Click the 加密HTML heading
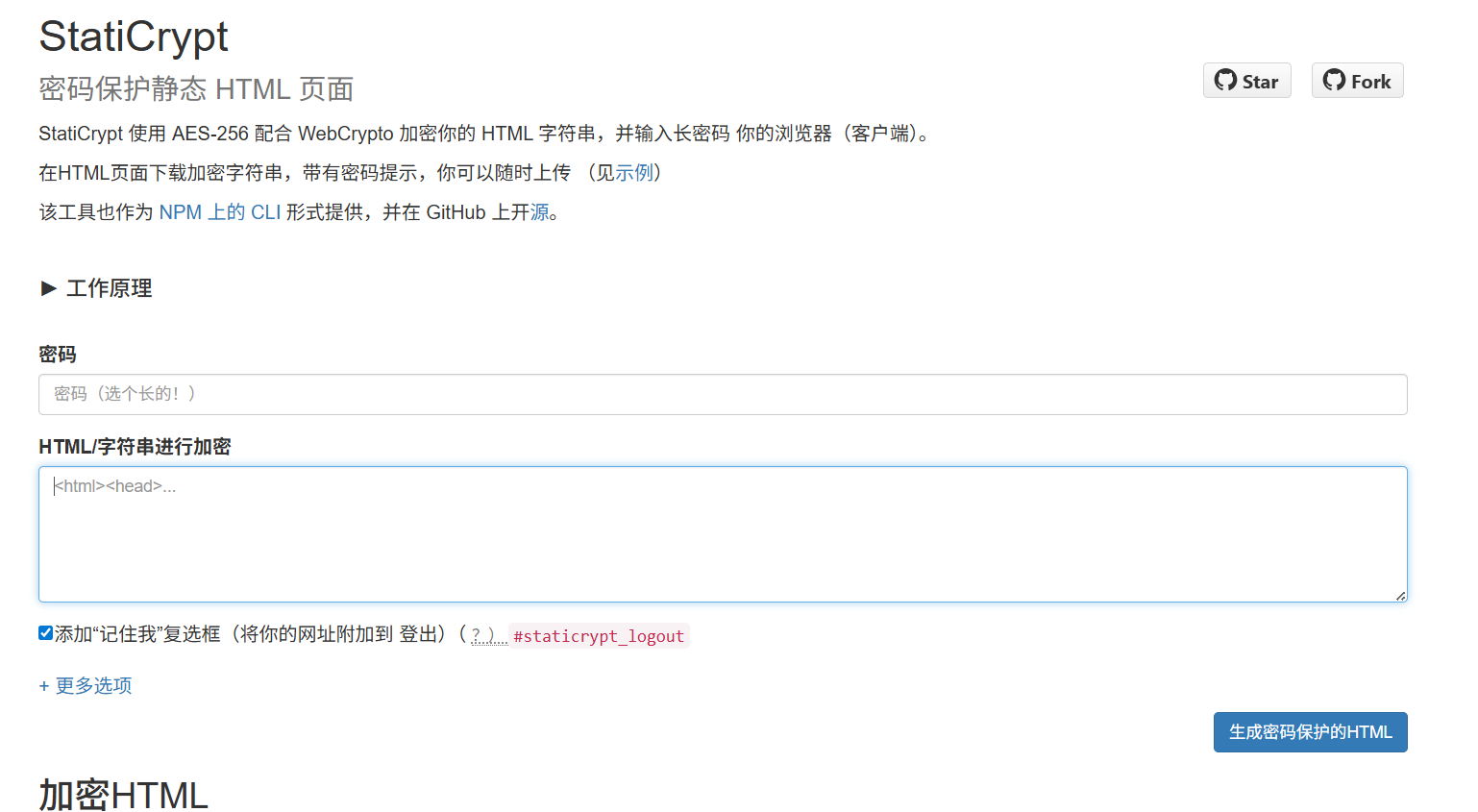 (x=123, y=795)
